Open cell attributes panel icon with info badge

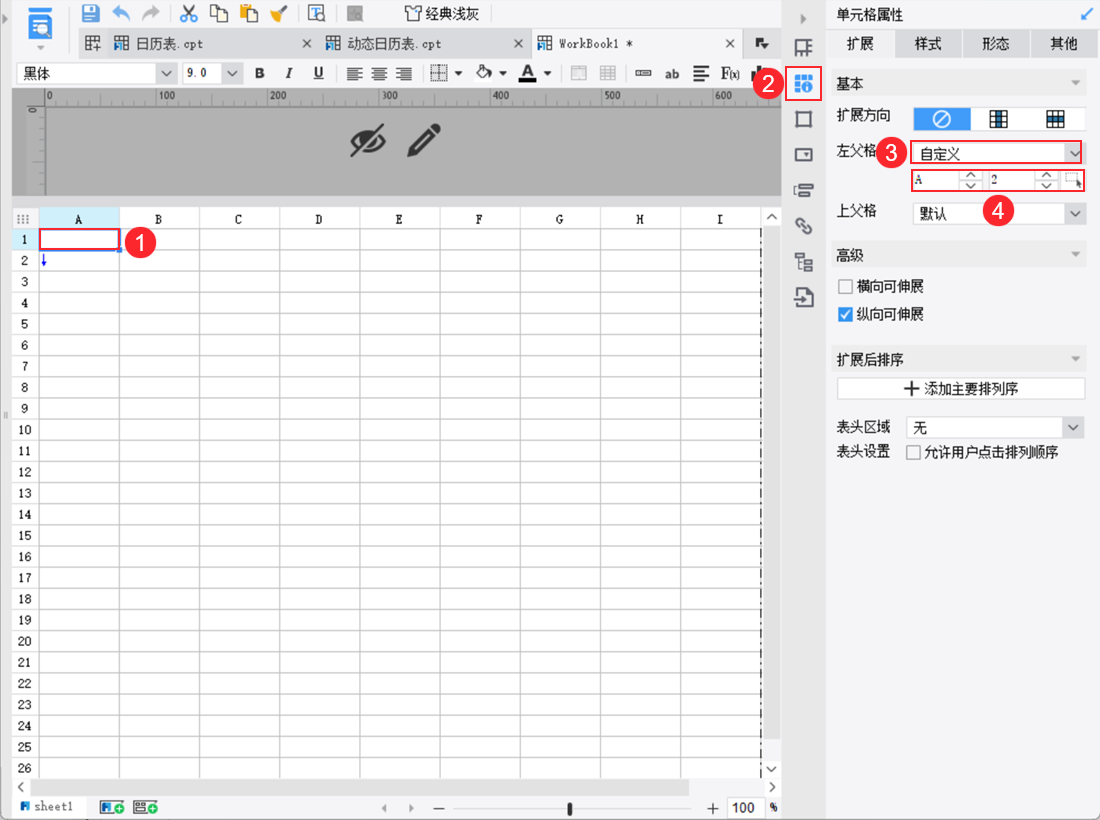pyautogui.click(x=803, y=84)
